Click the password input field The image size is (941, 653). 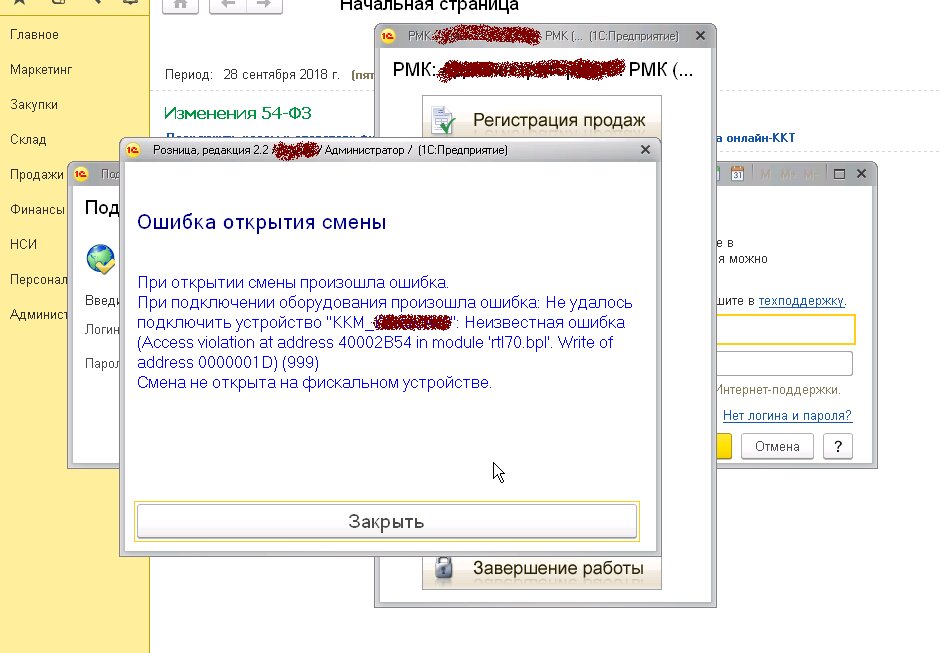(784, 363)
